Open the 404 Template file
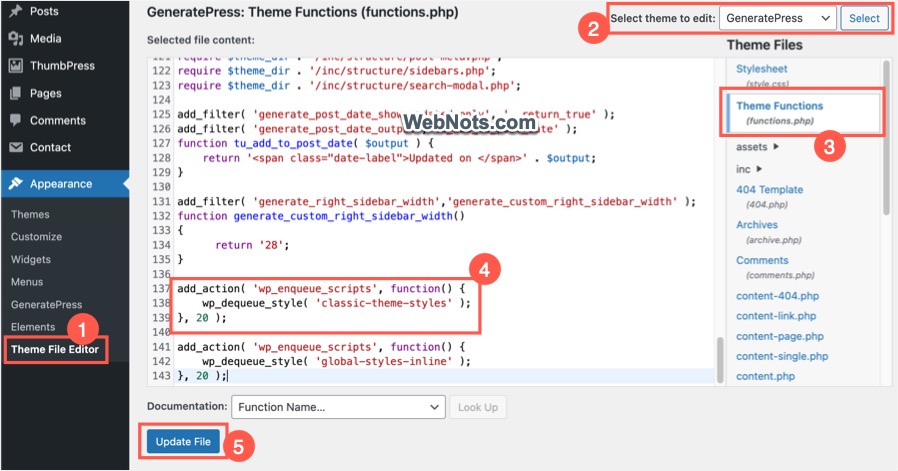 tap(769, 190)
